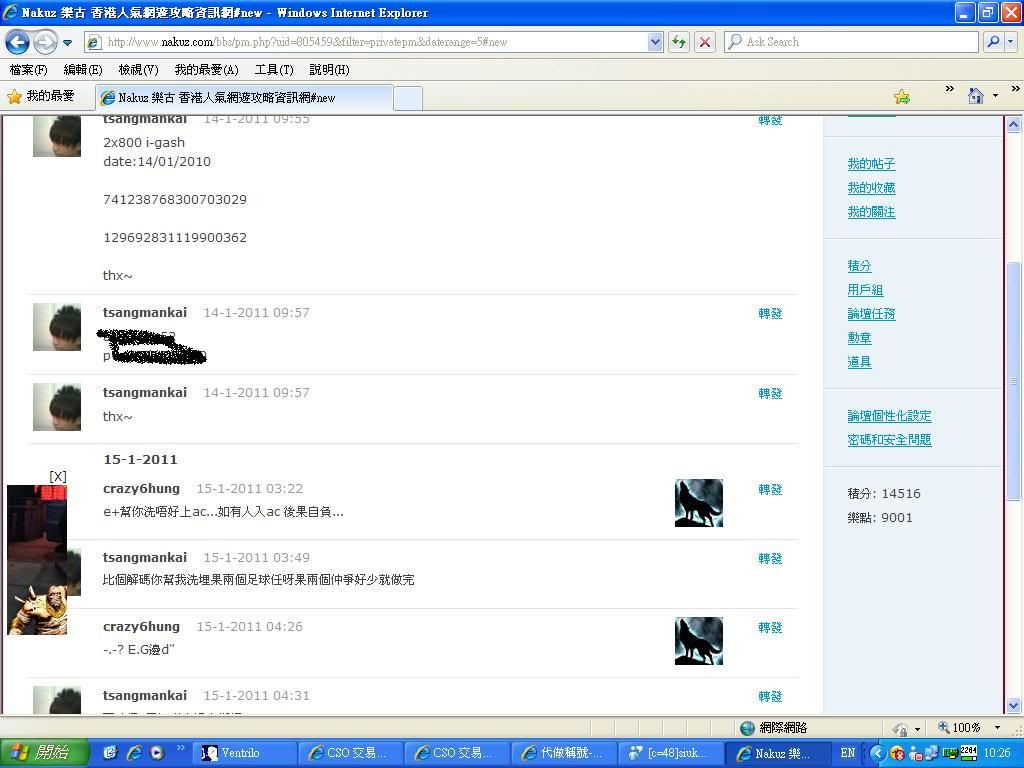Click the EN language bar indicator
The width and height of the screenshot is (1024, 768).
[x=848, y=753]
